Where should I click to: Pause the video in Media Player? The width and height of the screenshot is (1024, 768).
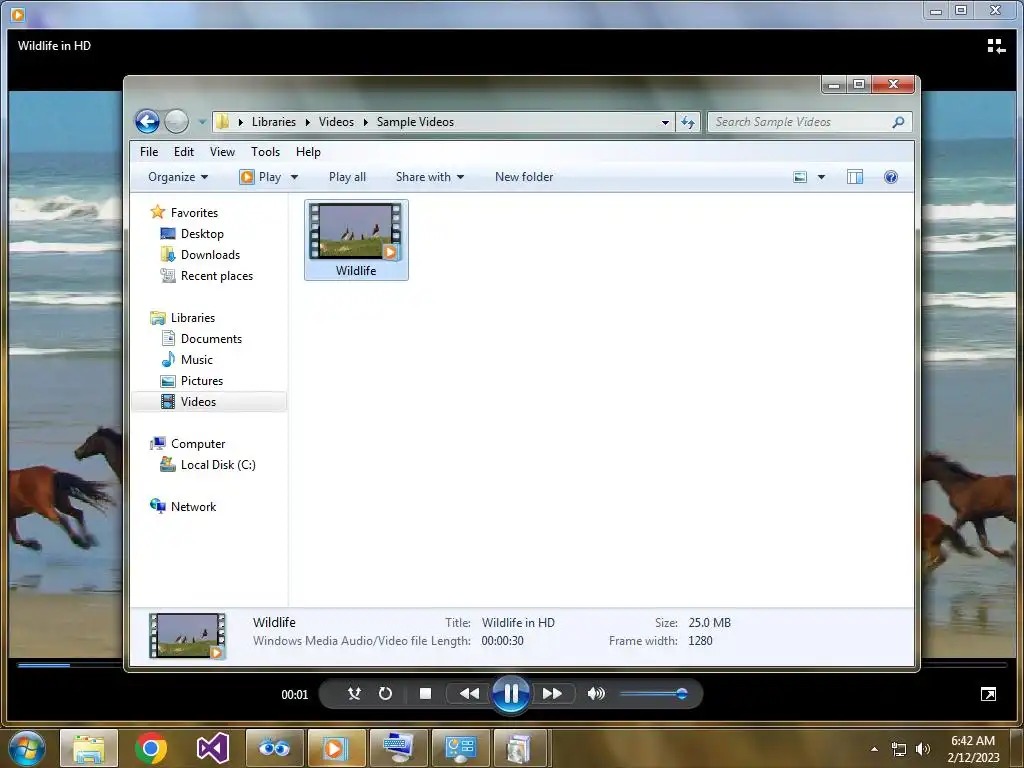[x=511, y=694]
